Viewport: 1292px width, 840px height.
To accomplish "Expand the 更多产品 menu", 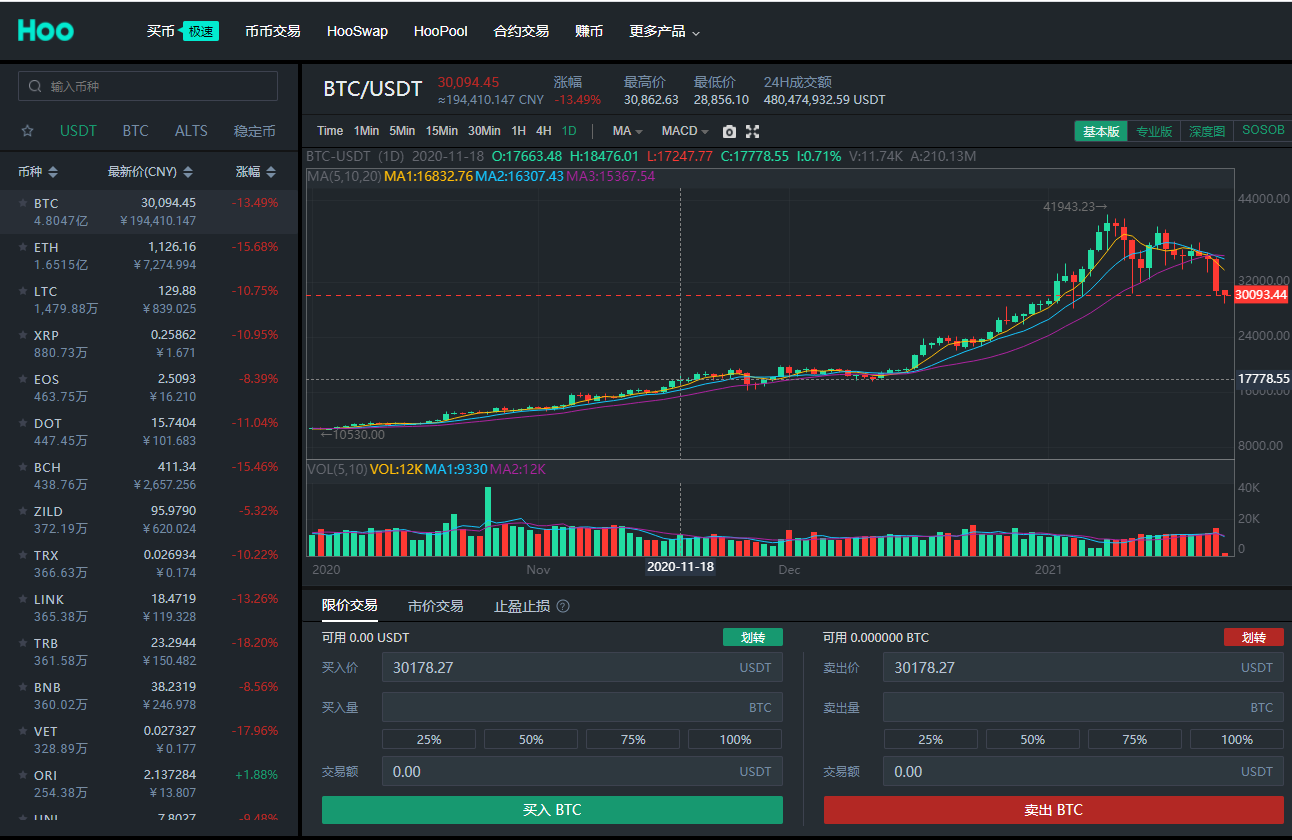I will click(664, 31).
